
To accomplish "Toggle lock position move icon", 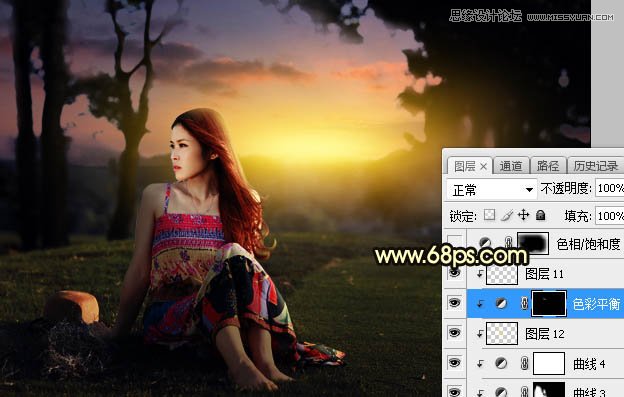I will click(x=523, y=215).
